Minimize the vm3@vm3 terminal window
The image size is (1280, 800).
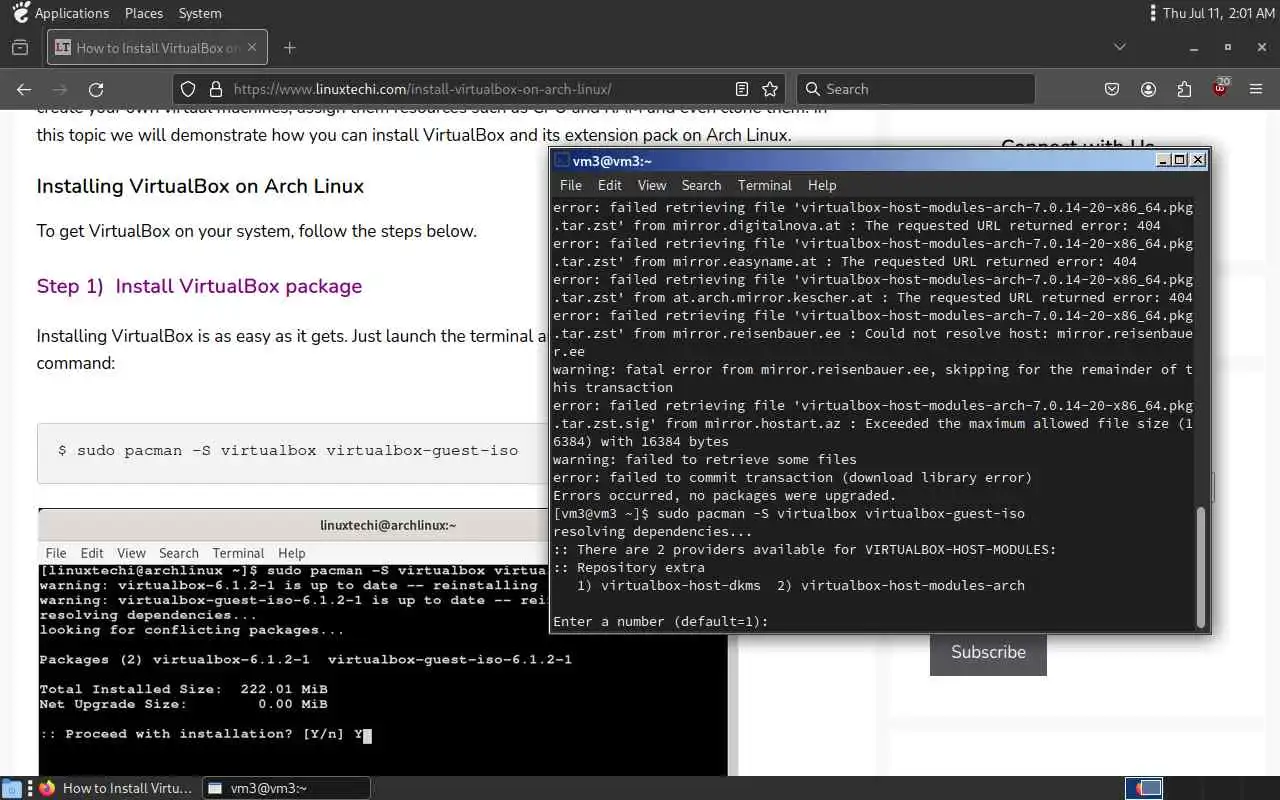point(1163,160)
